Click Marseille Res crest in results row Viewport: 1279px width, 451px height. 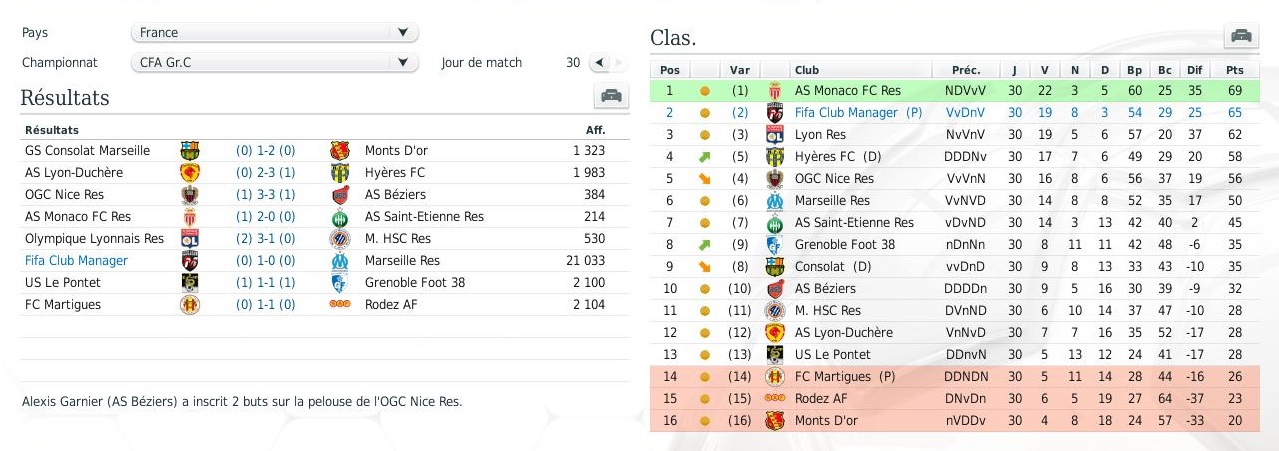coord(339,261)
